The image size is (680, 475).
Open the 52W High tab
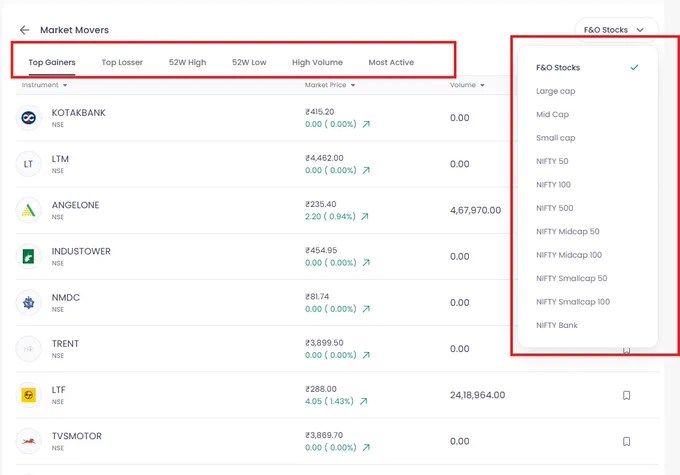pyautogui.click(x=187, y=62)
